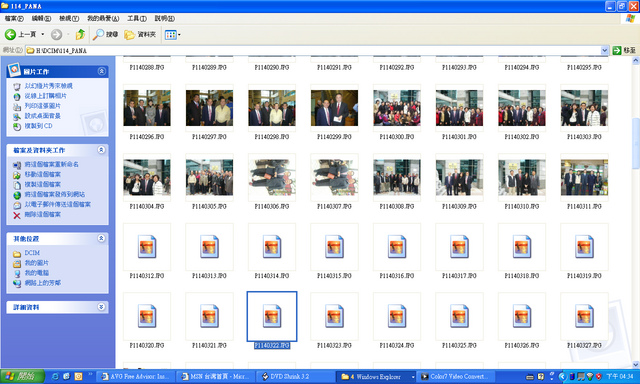The image size is (640, 384).
Task: Switch to DVD Shrink 3.2 taskbar window
Action: coord(296,377)
